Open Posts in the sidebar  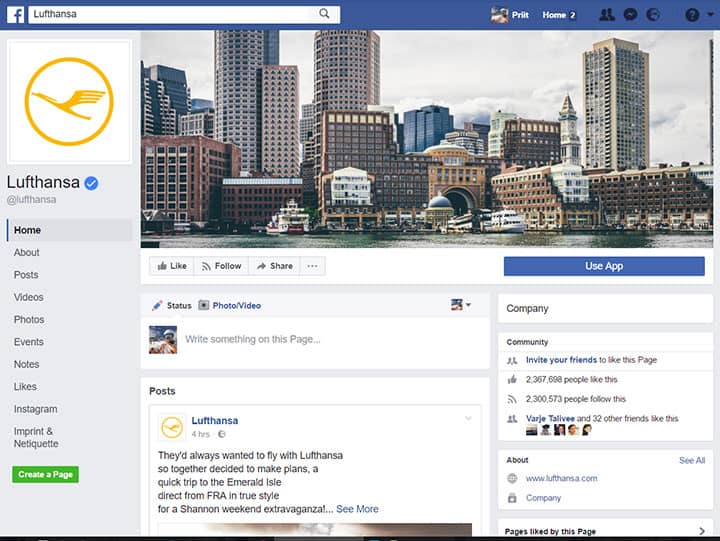tap(26, 275)
